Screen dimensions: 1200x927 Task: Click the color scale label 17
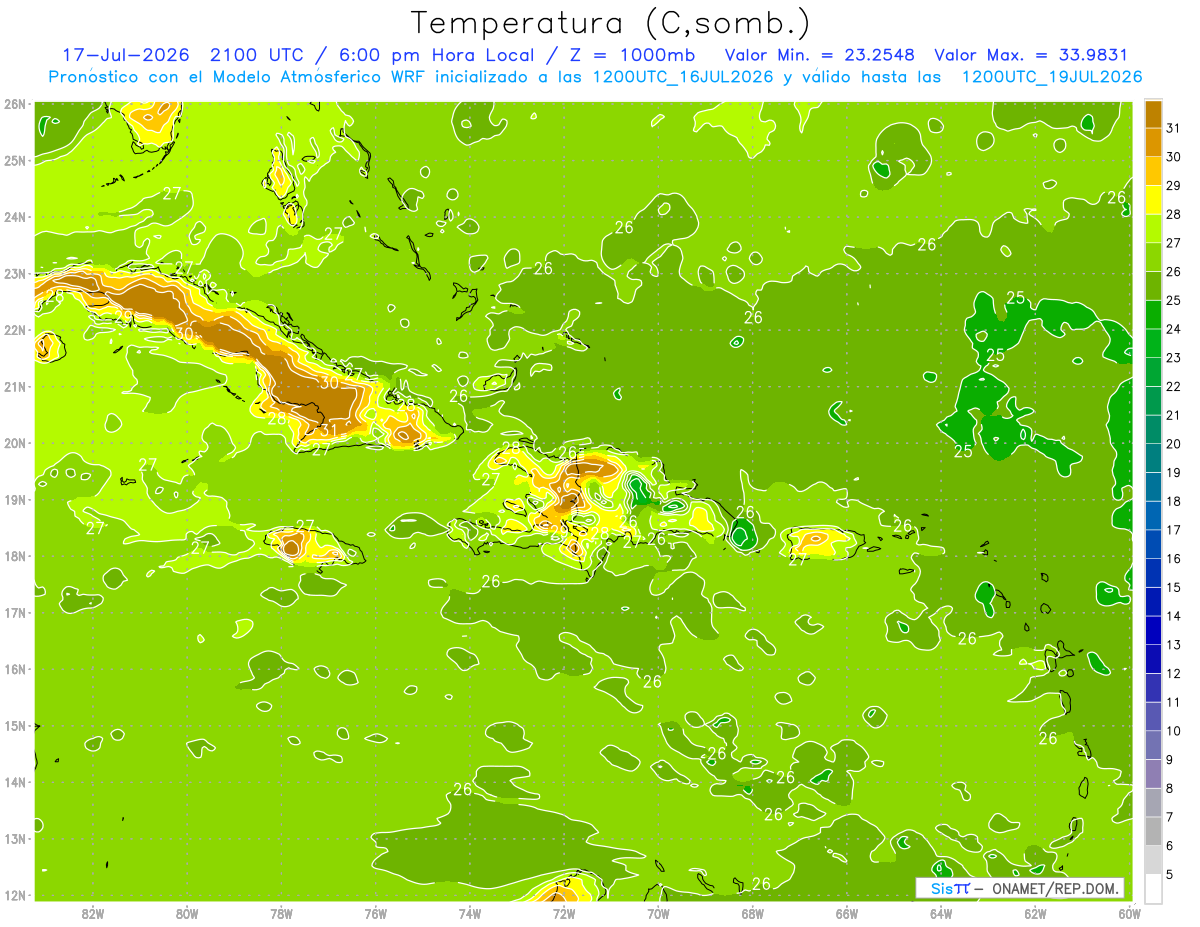click(x=1171, y=529)
